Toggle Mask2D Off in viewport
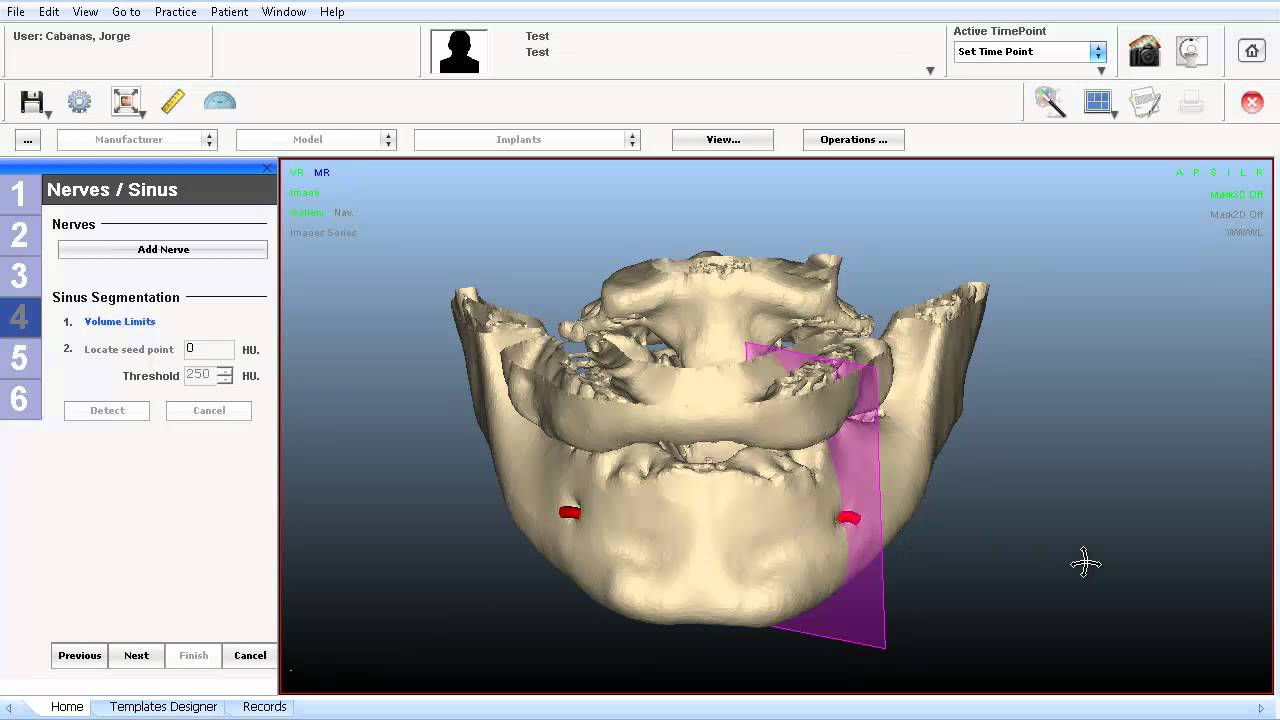 click(1237, 215)
